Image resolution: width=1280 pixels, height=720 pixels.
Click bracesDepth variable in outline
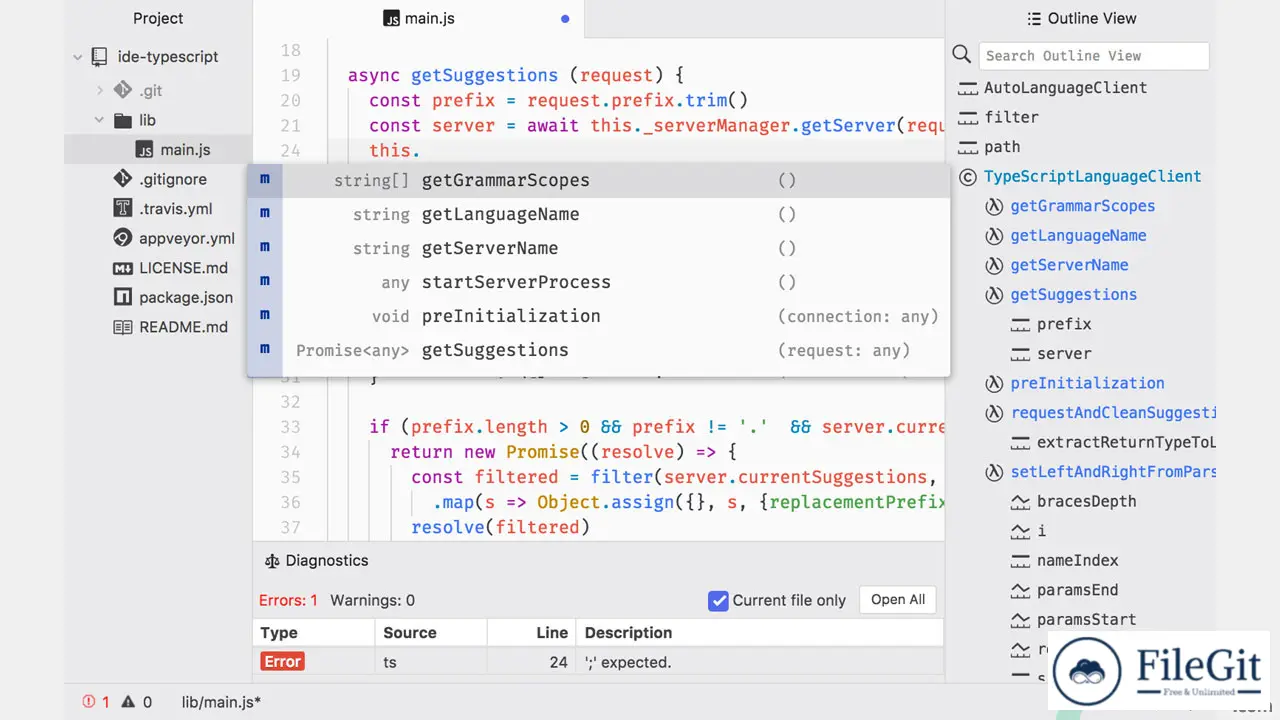click(x=1087, y=501)
